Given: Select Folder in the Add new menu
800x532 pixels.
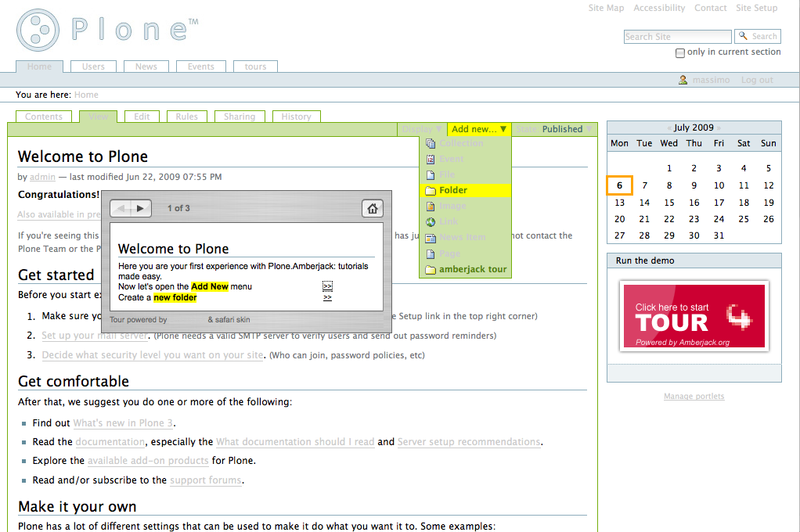Looking at the screenshot, I should click(465, 190).
